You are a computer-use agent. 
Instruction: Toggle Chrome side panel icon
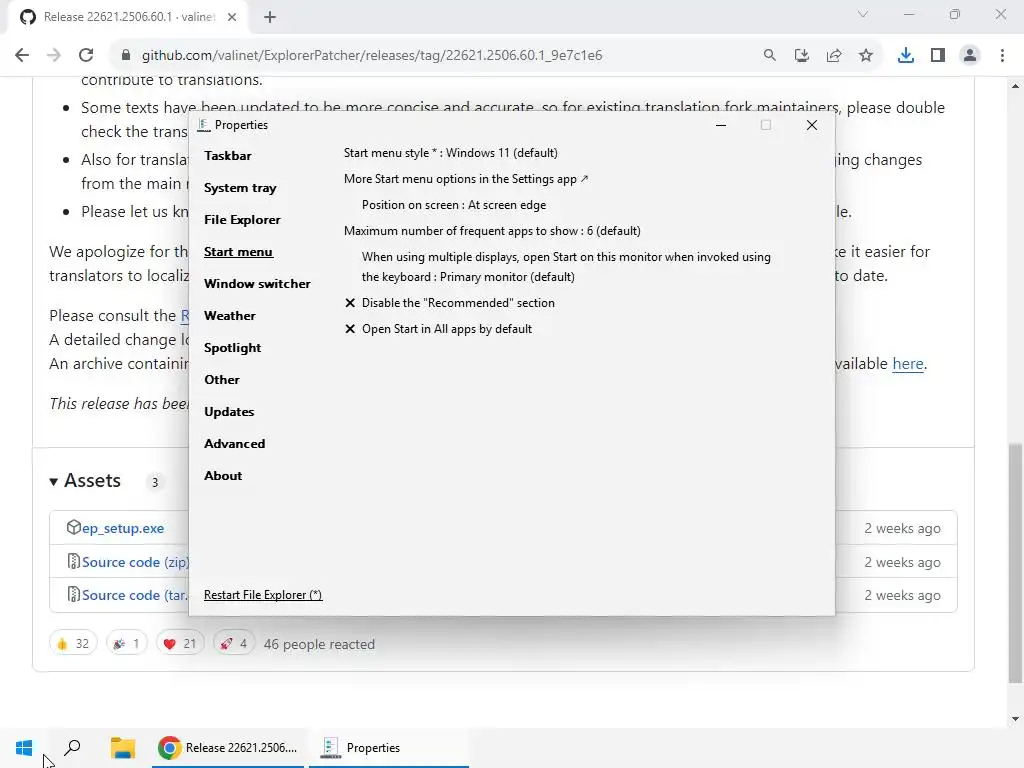point(938,55)
